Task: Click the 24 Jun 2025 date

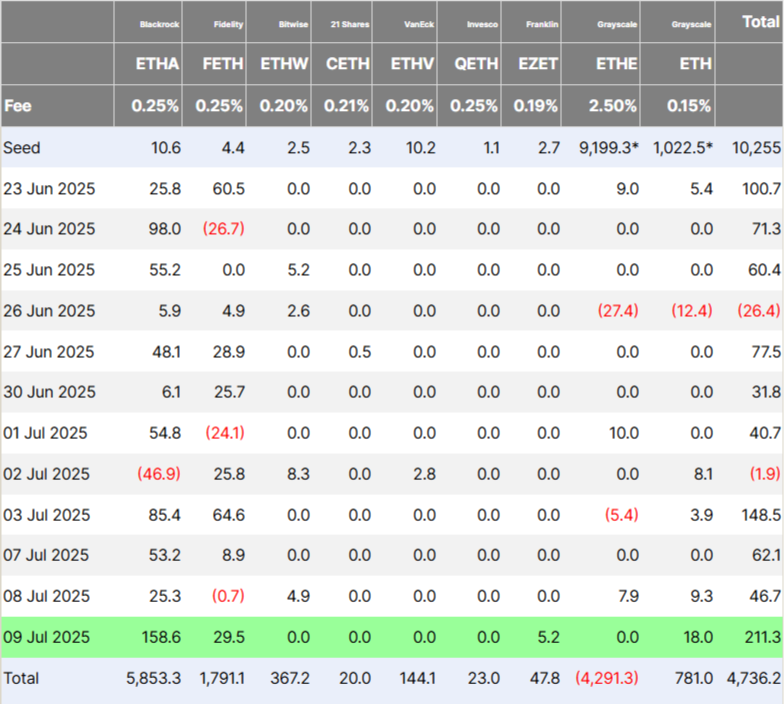Action: [49, 229]
